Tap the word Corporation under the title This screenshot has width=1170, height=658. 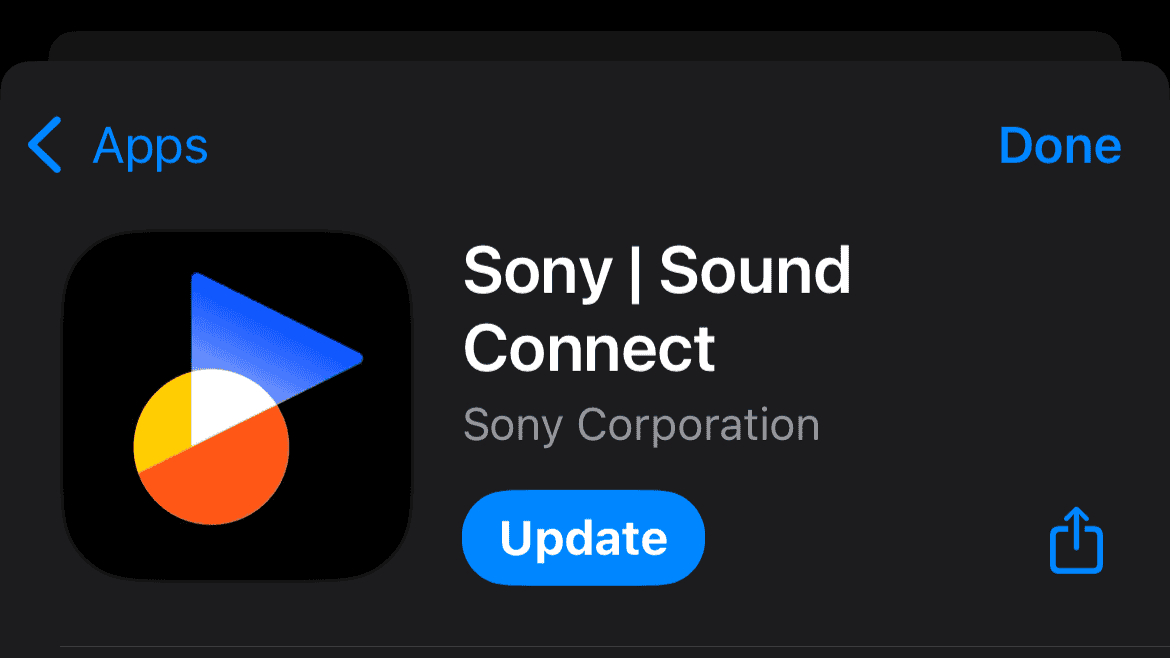(x=698, y=425)
